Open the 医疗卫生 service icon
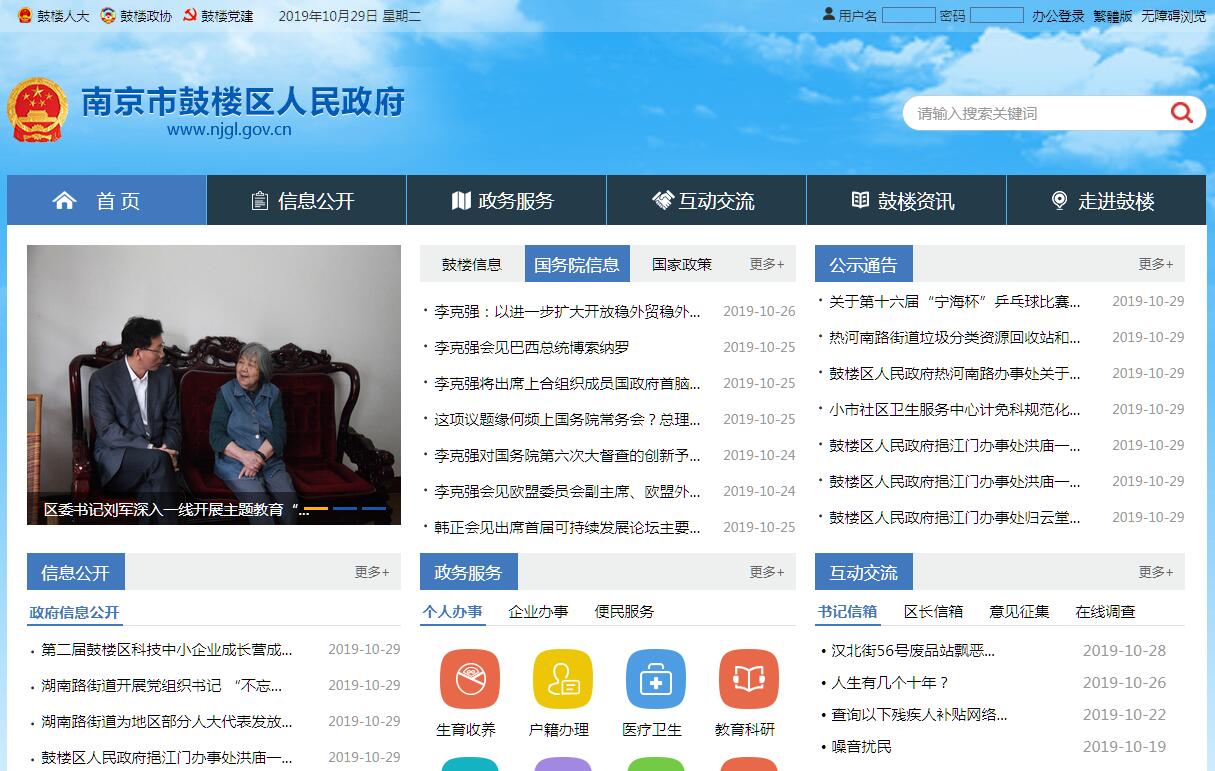 click(655, 680)
